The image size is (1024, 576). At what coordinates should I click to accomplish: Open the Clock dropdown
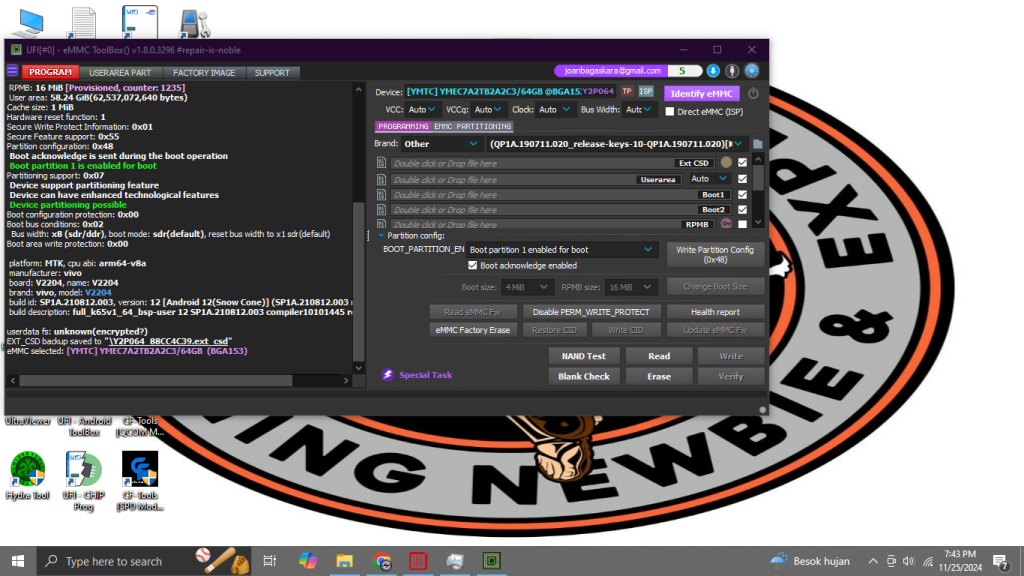coord(554,110)
